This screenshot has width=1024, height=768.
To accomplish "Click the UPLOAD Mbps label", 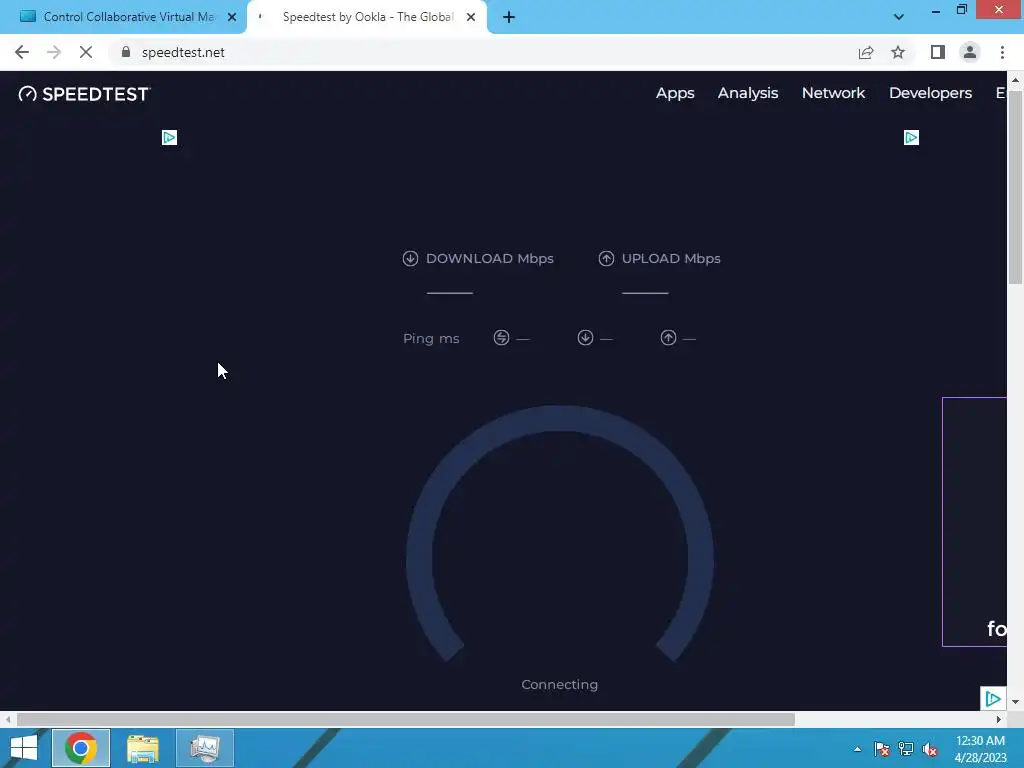I will point(671,259).
